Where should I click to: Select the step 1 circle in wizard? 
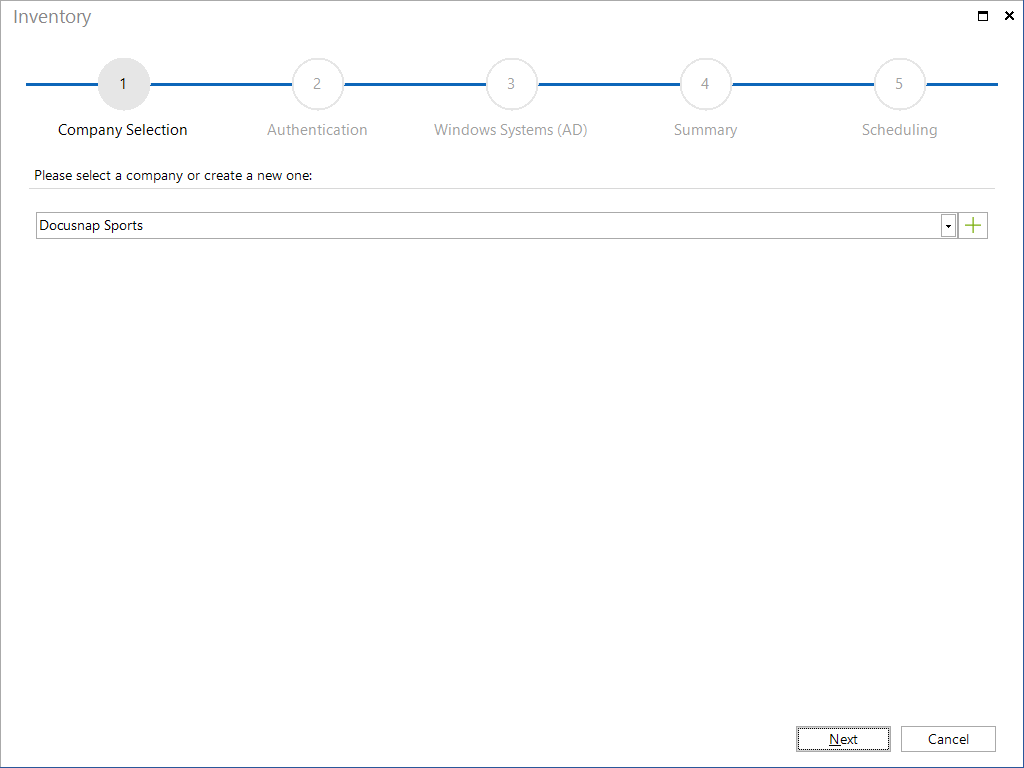click(x=123, y=84)
